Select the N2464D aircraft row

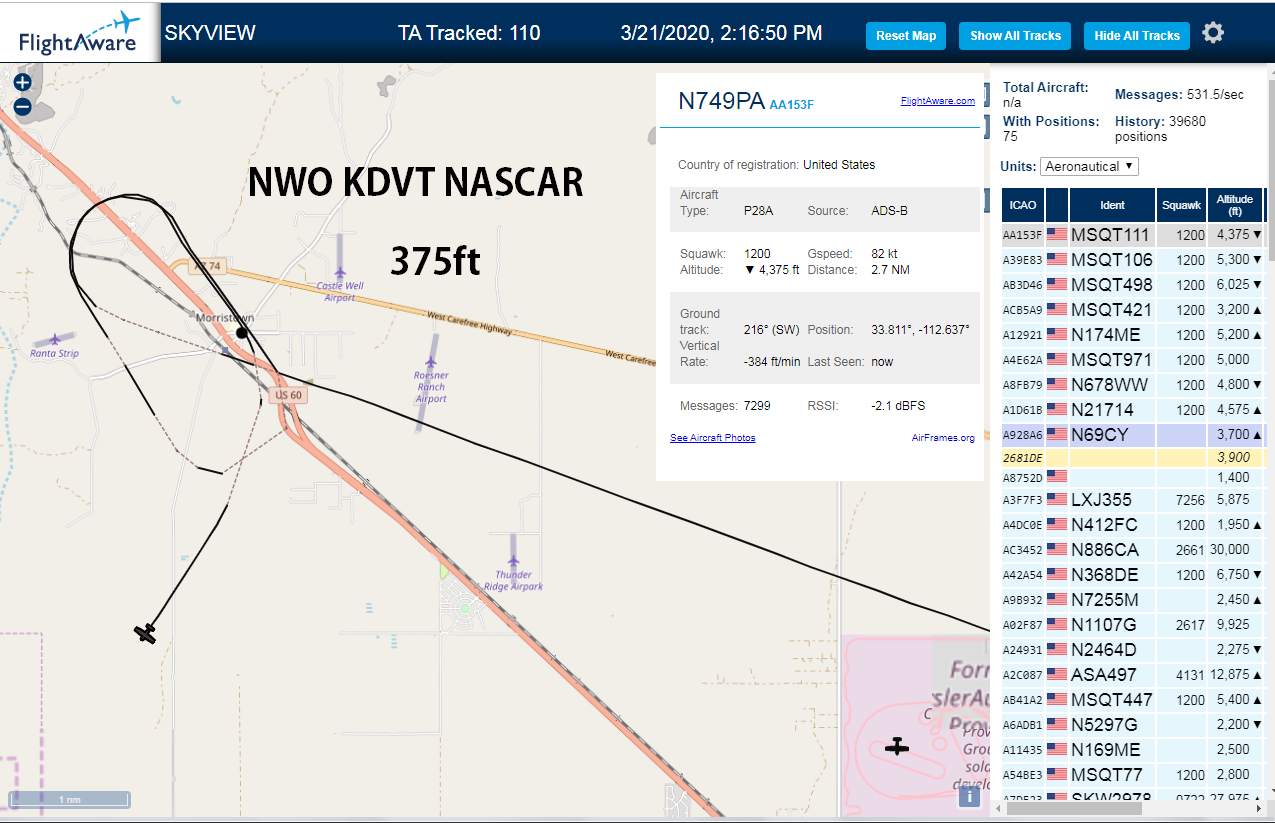click(1133, 650)
